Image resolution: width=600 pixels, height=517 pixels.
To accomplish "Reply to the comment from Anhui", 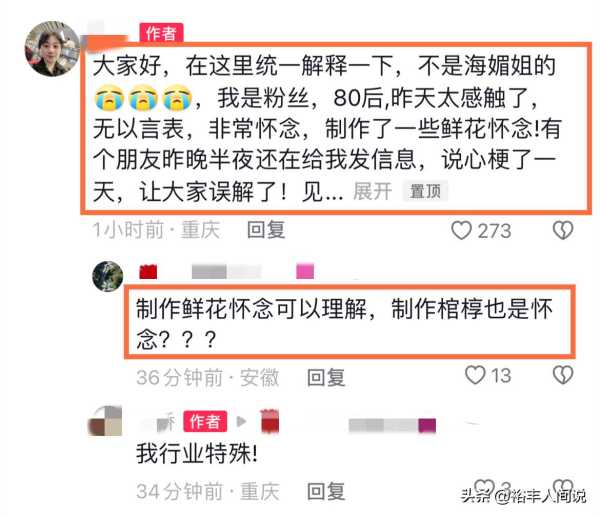I will pos(326,378).
